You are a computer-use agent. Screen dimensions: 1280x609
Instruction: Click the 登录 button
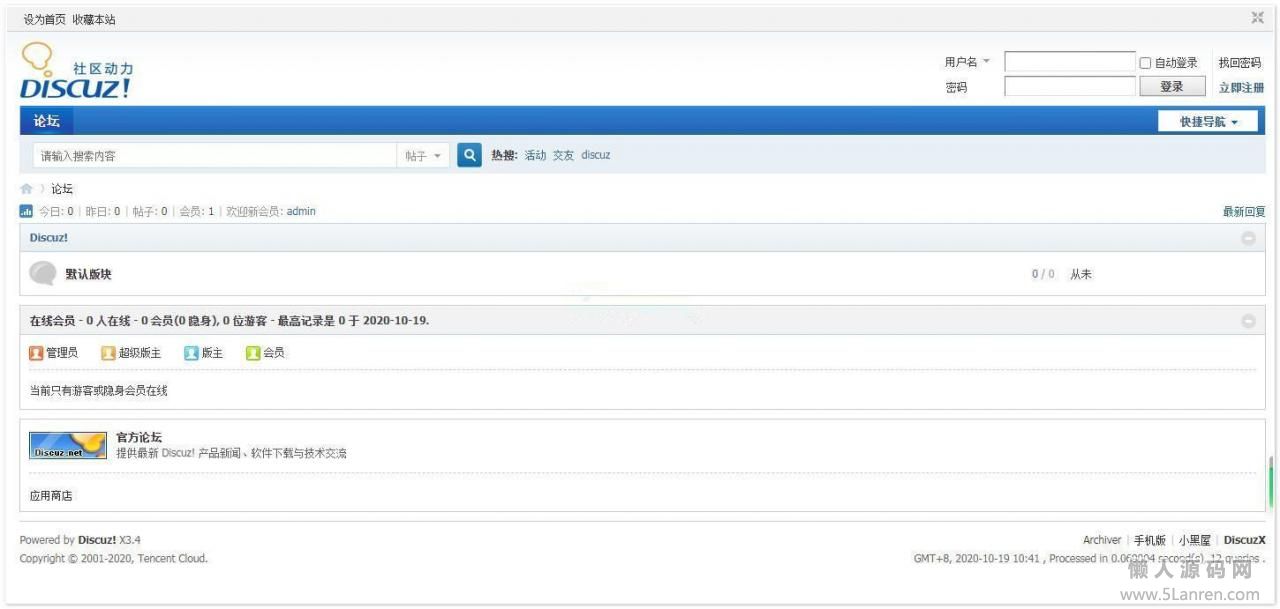[1172, 87]
